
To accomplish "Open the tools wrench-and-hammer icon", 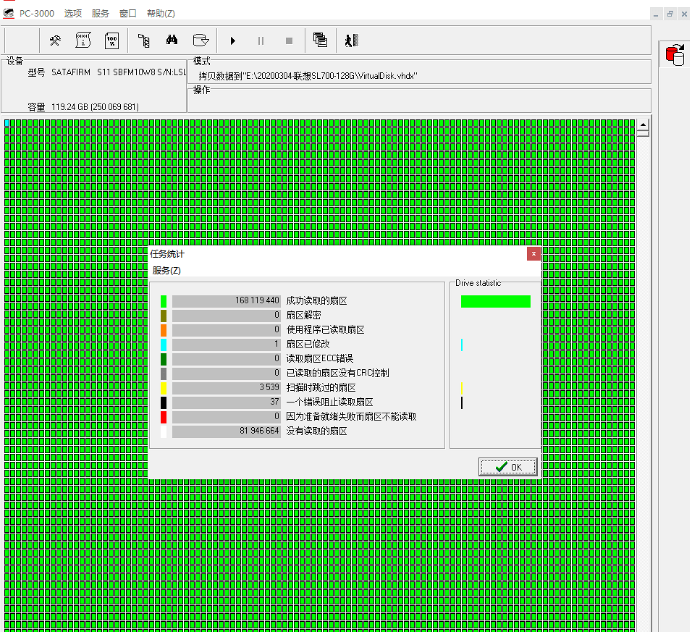I will (x=55, y=40).
